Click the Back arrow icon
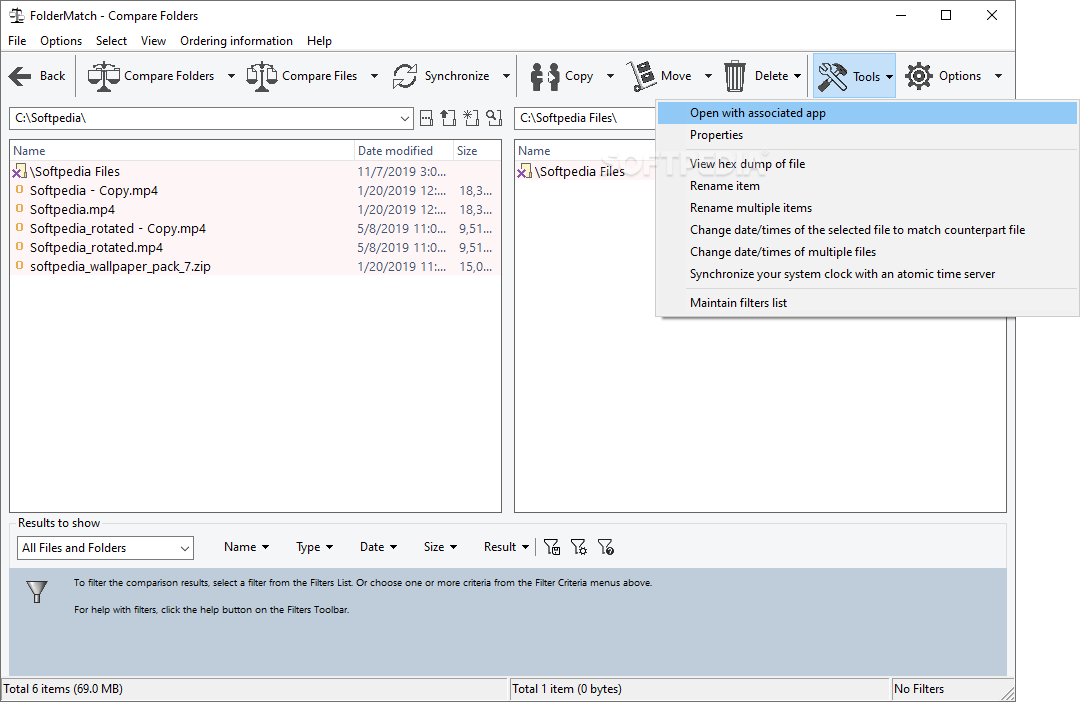 [20, 76]
